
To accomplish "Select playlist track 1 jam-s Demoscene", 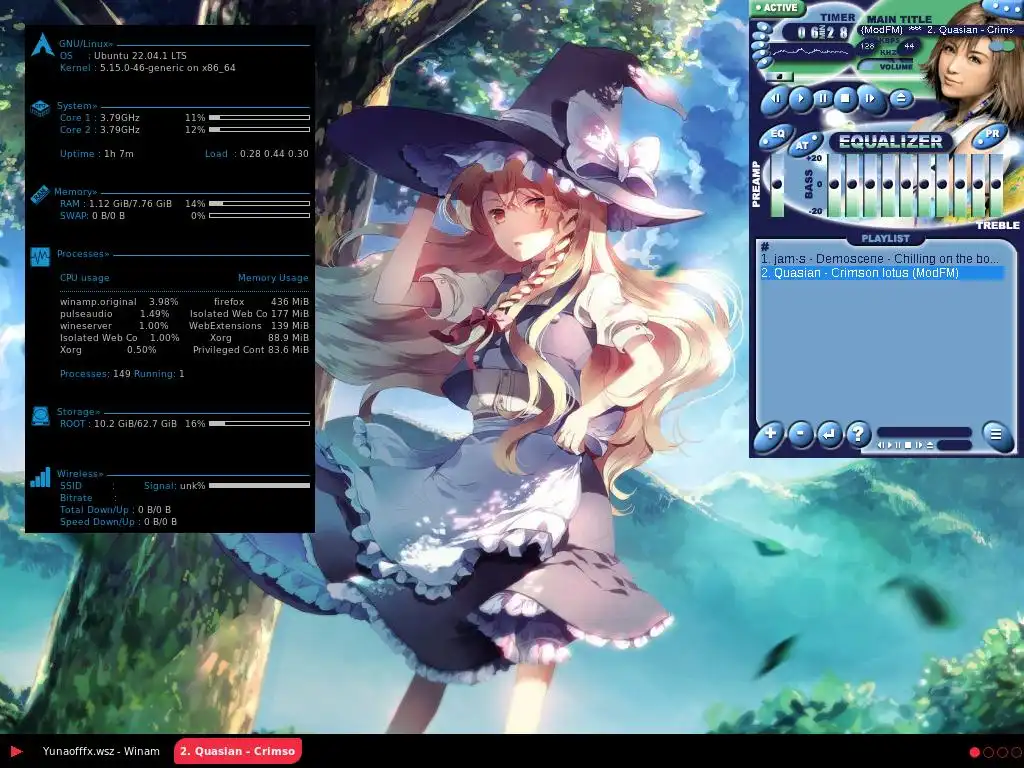I will pyautogui.click(x=880, y=259).
